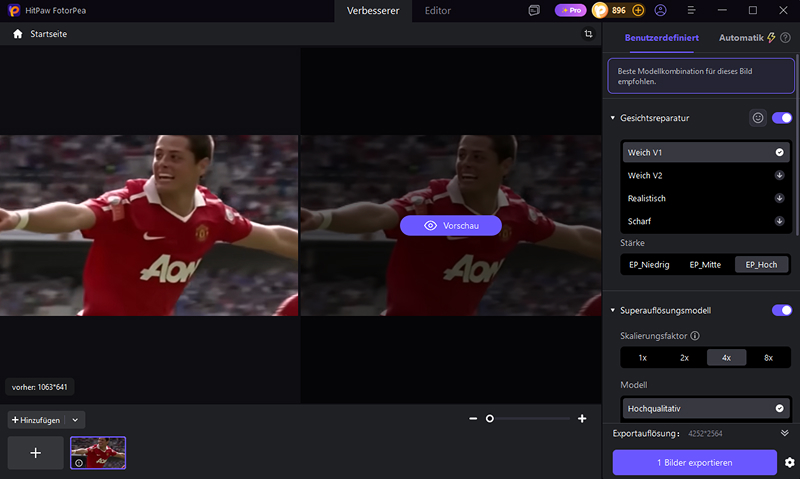Click the crop icon above preview
Viewport: 800px width, 479px height.
pos(588,34)
